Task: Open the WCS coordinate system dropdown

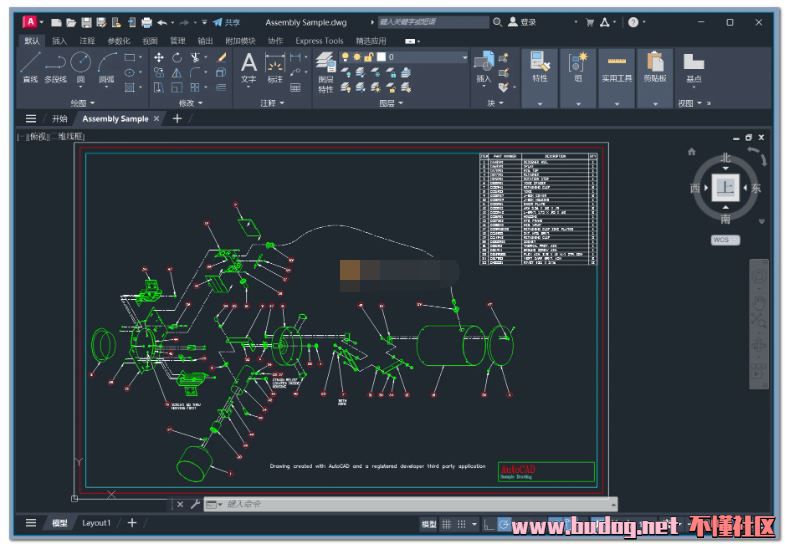Action: click(x=725, y=240)
